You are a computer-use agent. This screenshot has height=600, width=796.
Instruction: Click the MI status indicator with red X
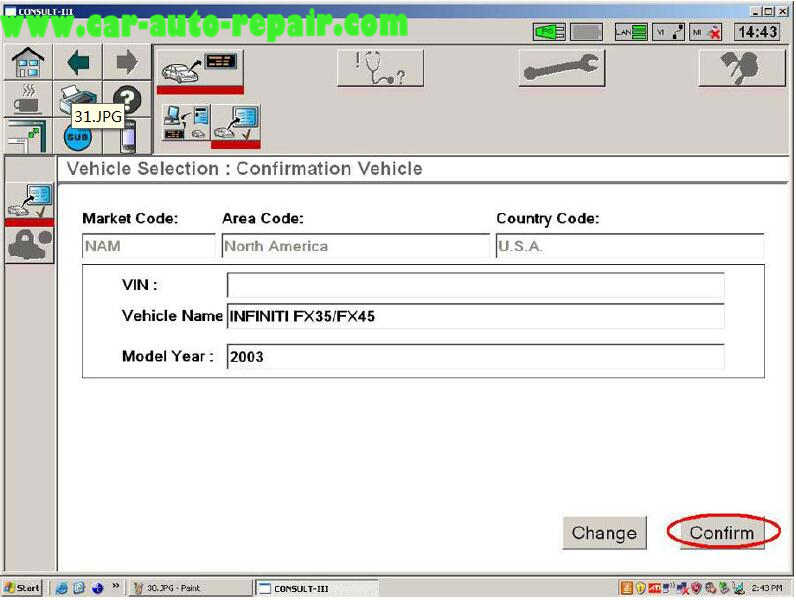coord(706,32)
